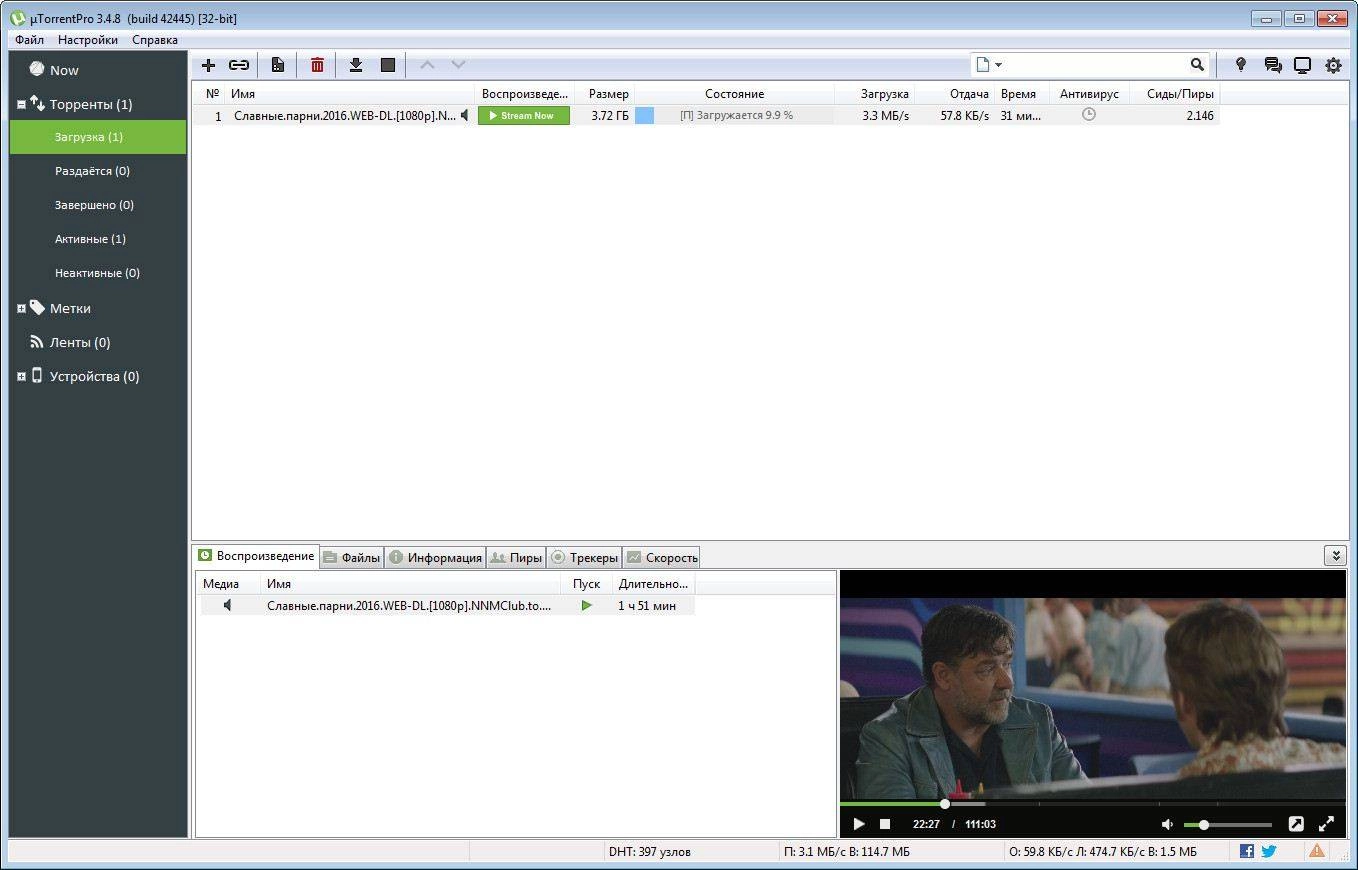Image resolution: width=1358 pixels, height=870 pixels.
Task: Expand the Метки section
Action: coord(21,308)
